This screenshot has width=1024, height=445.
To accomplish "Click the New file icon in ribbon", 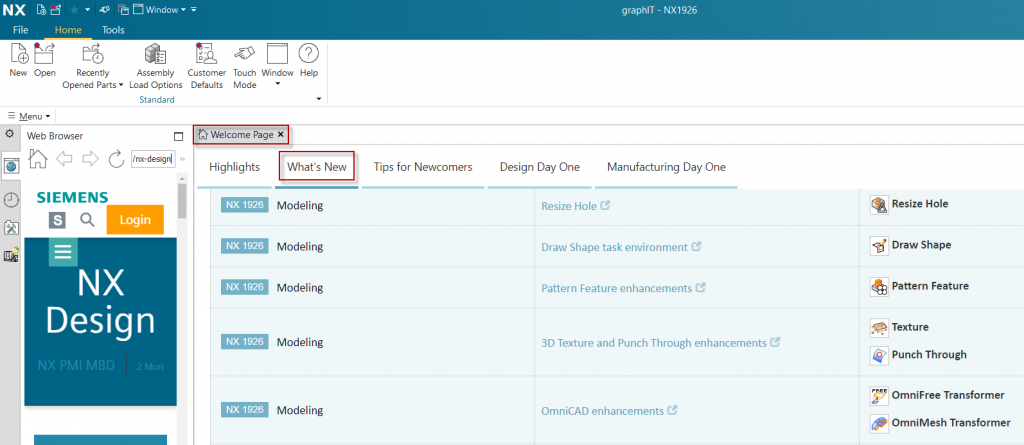I will pos(18,57).
